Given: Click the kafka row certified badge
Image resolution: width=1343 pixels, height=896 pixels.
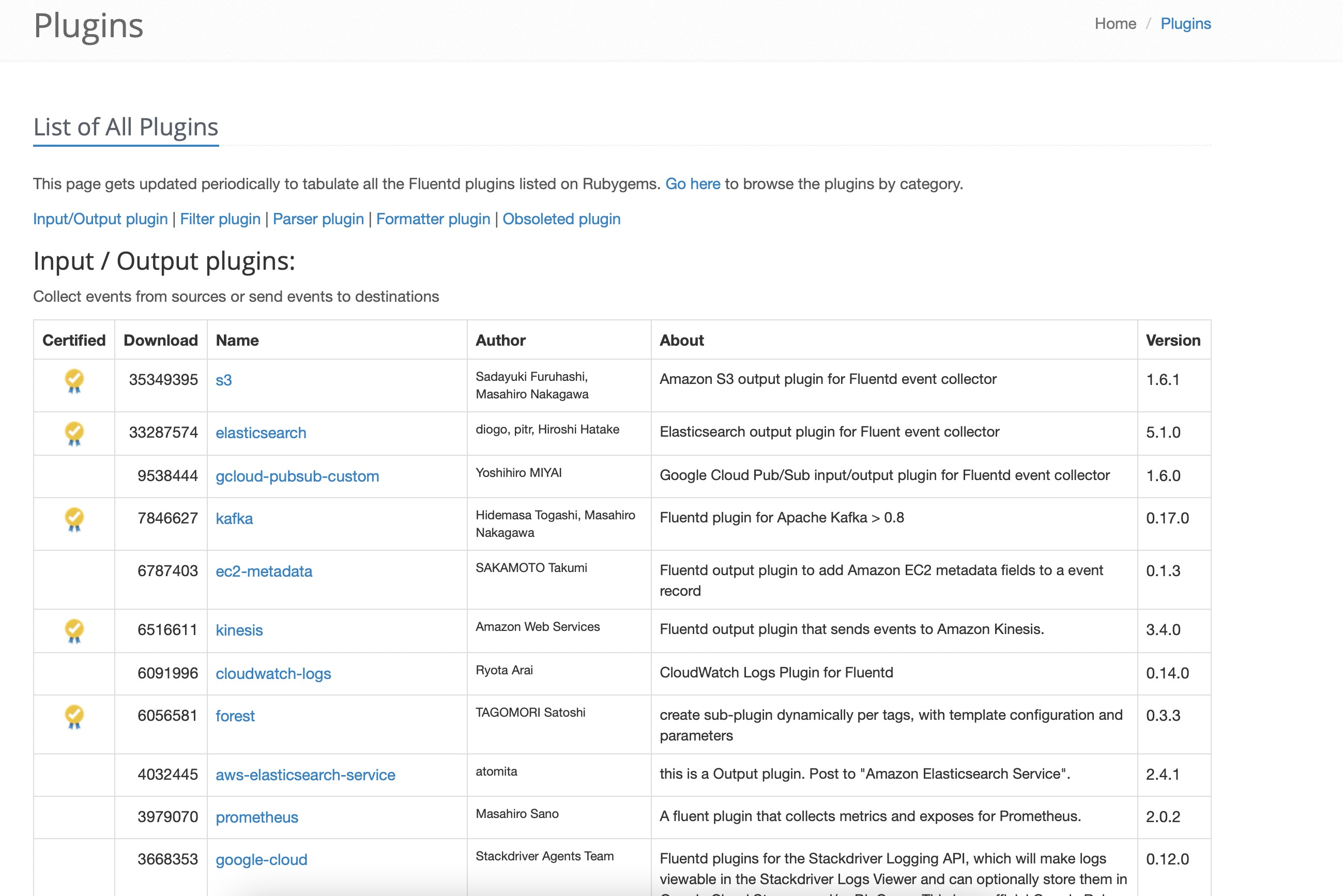Looking at the screenshot, I should 74,519.
